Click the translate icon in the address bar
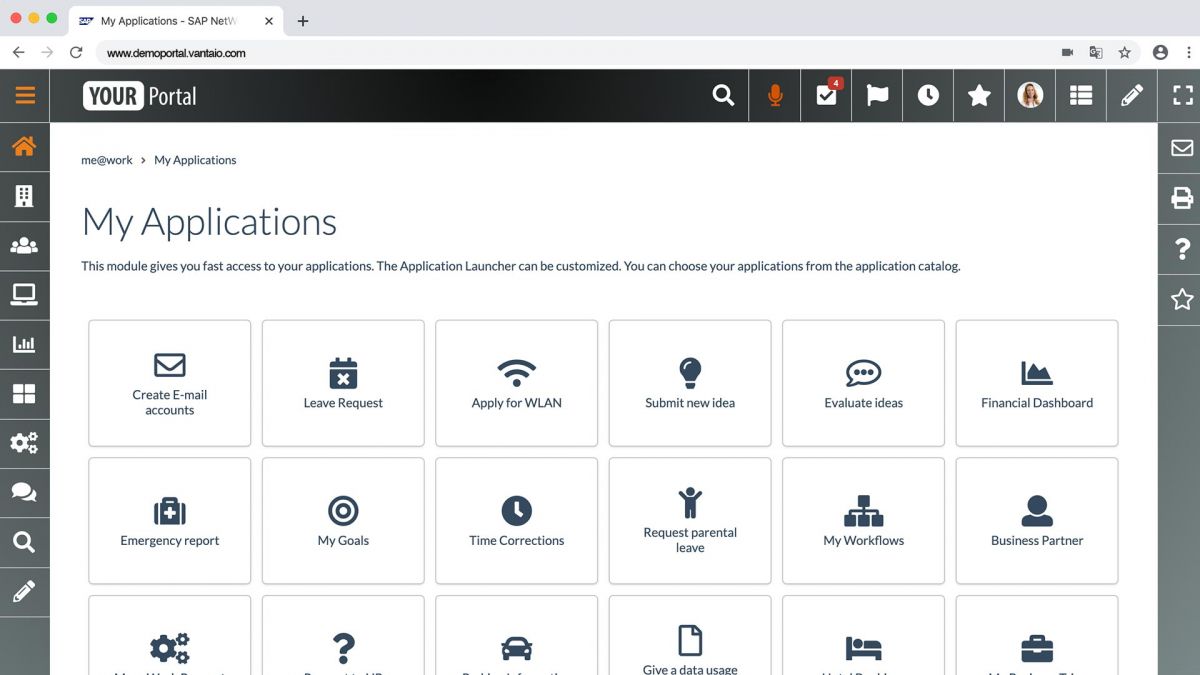 tap(1096, 52)
